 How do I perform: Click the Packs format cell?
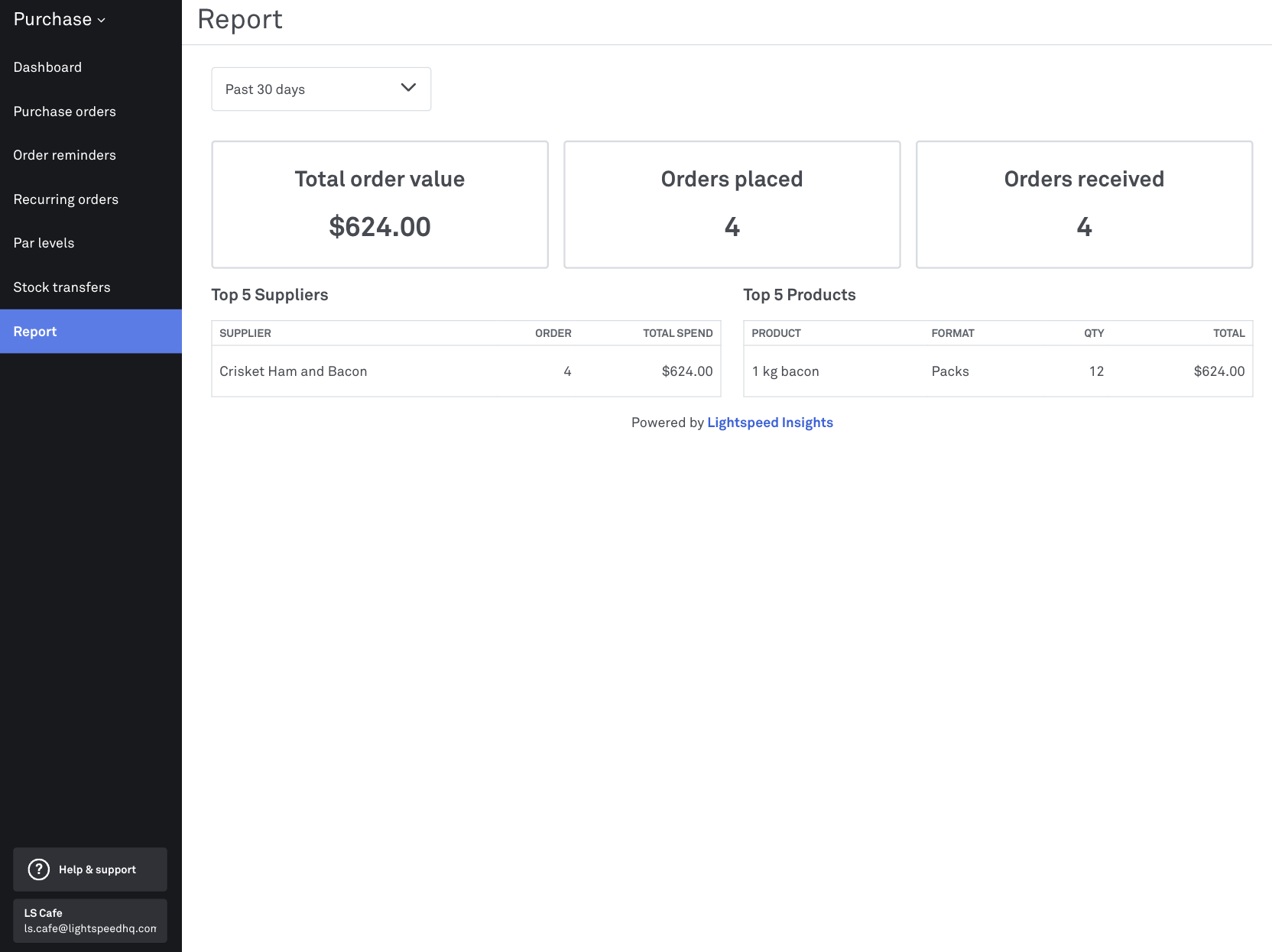(x=950, y=371)
